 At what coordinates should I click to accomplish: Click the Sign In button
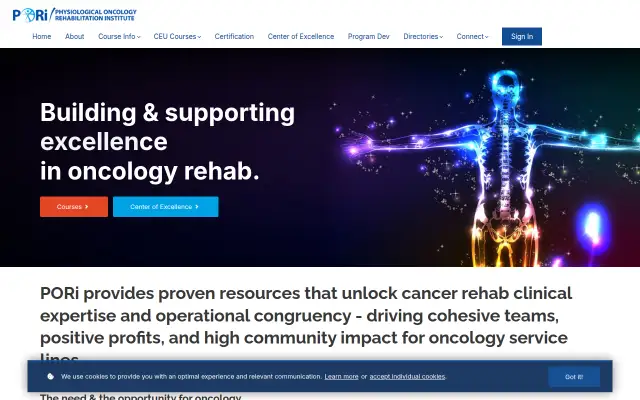(x=522, y=36)
